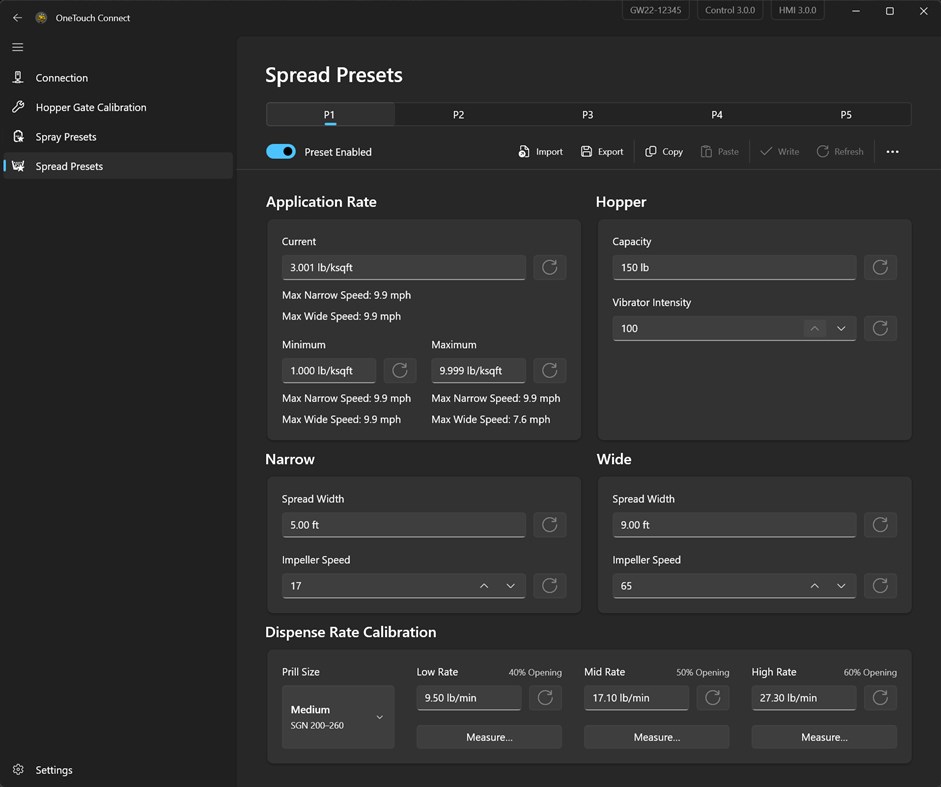Decrease Wide Impeller Speed with down arrow

click(x=841, y=586)
